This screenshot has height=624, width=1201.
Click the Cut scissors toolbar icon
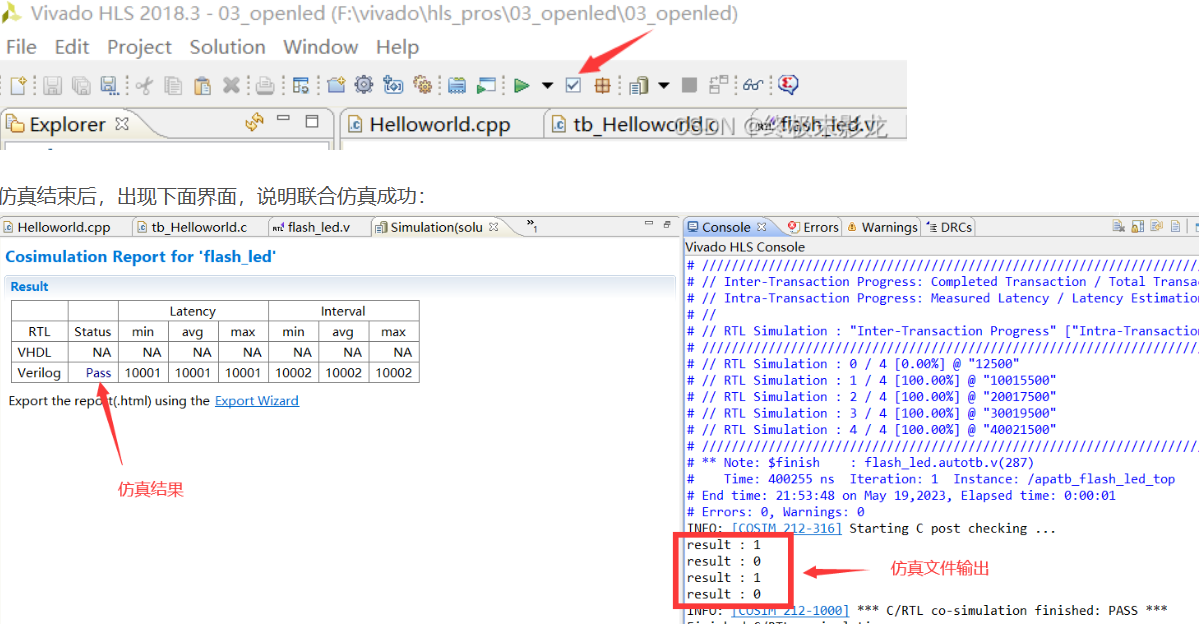point(144,85)
